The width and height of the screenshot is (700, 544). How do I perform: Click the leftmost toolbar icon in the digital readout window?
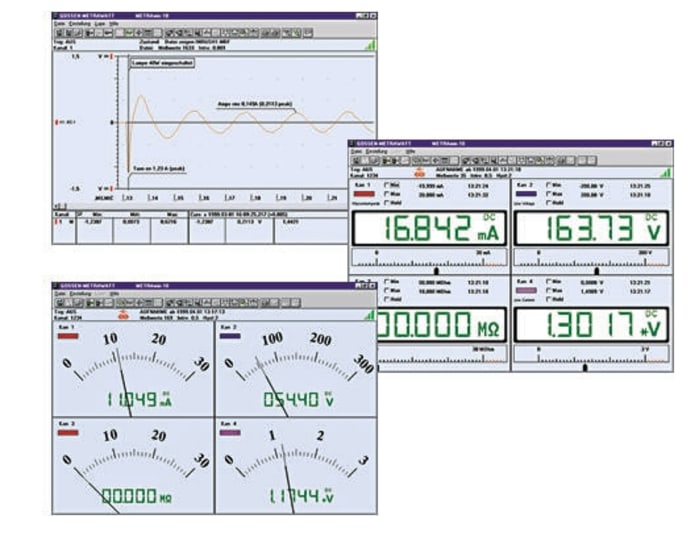[x=356, y=161]
